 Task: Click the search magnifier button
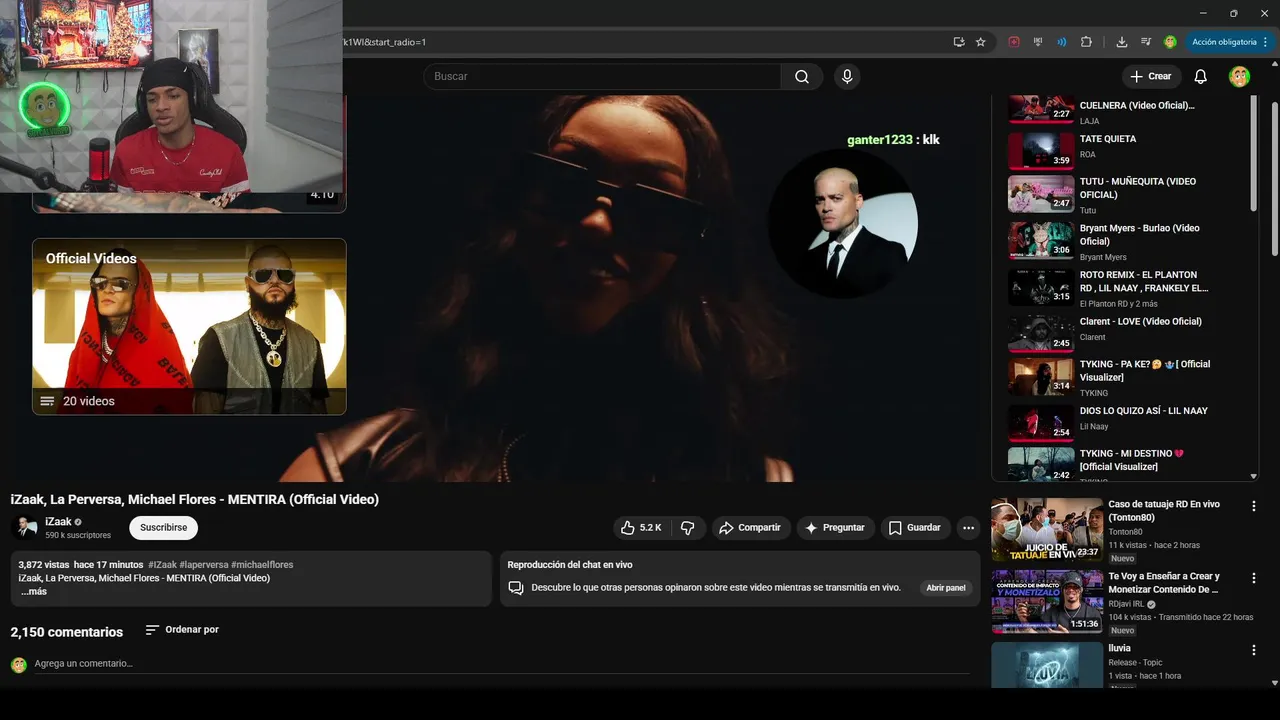802,77
